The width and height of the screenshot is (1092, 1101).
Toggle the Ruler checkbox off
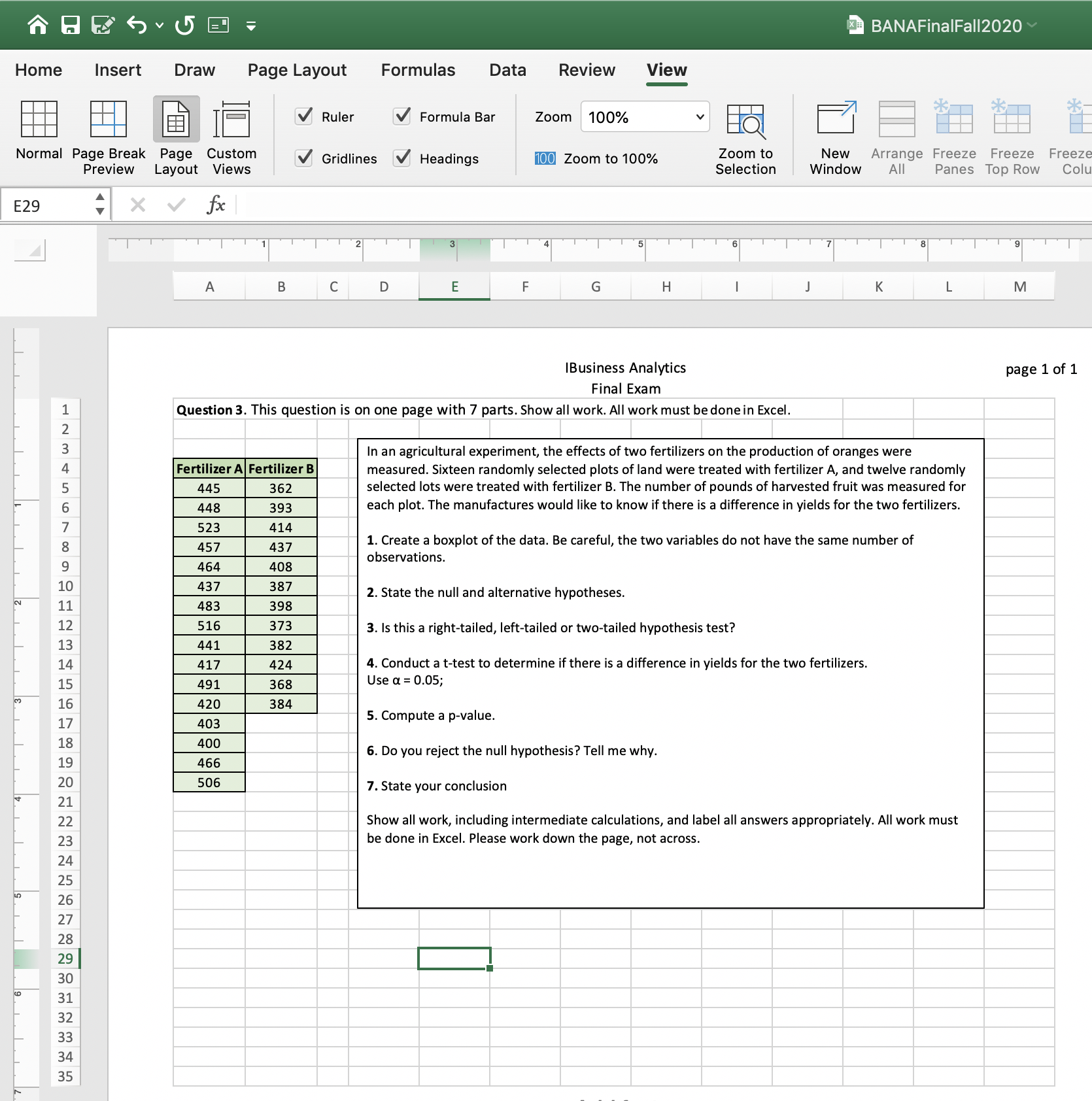[304, 116]
